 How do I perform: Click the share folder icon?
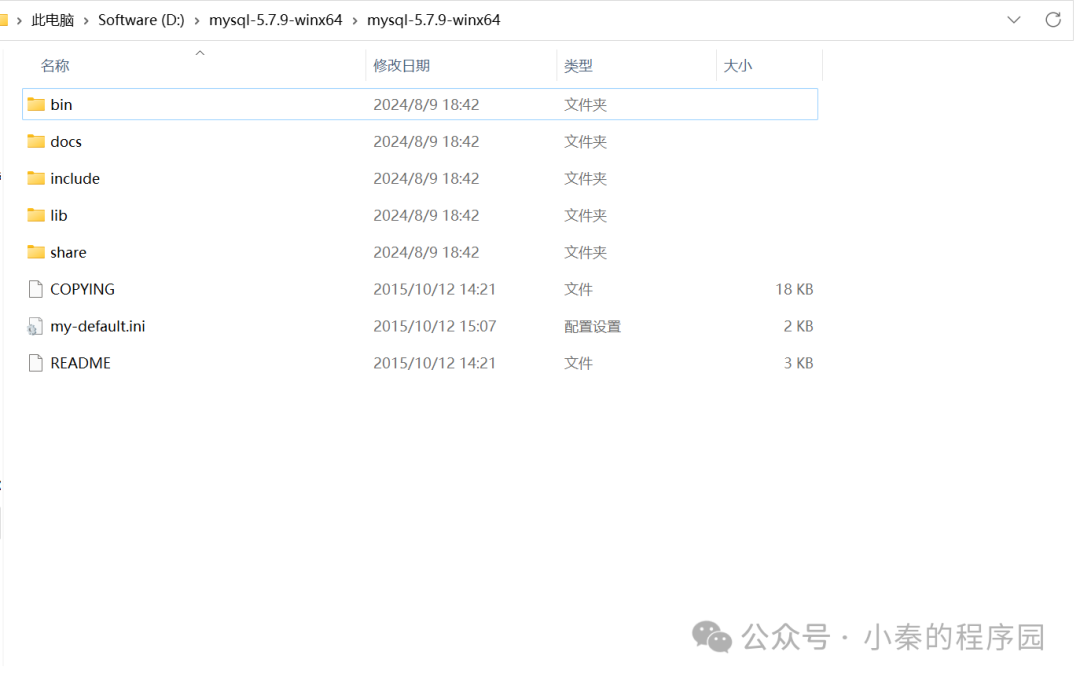36,252
